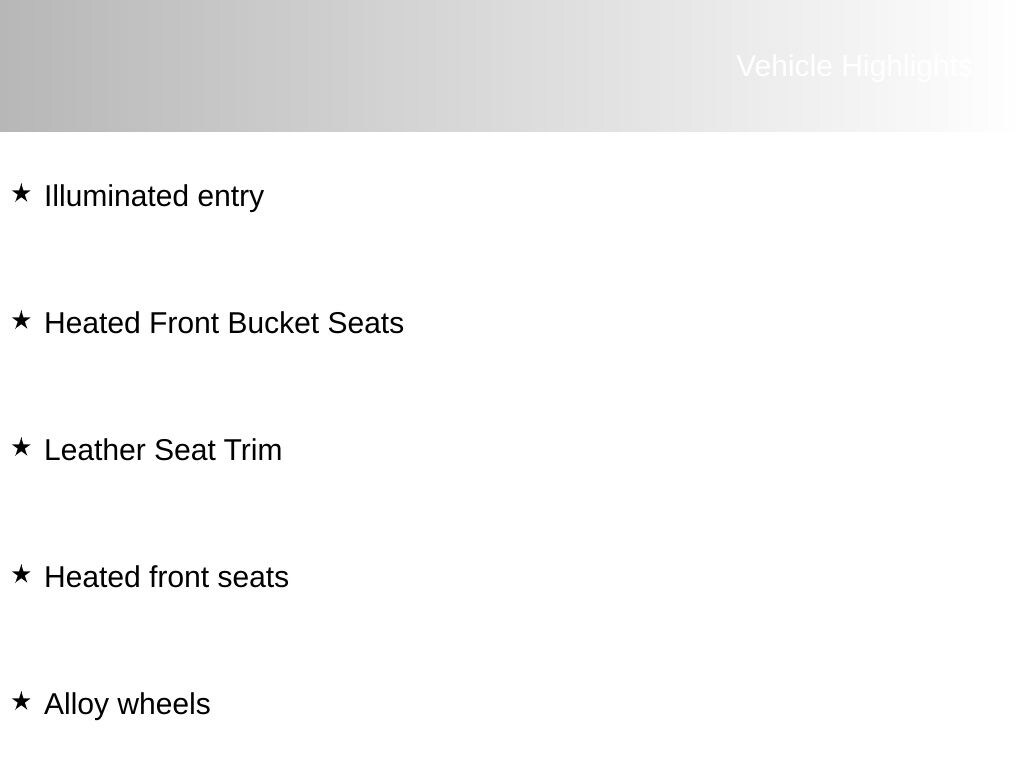Click the Leather Seat Trim text
Viewport: 1024px width, 768px height.
(163, 451)
